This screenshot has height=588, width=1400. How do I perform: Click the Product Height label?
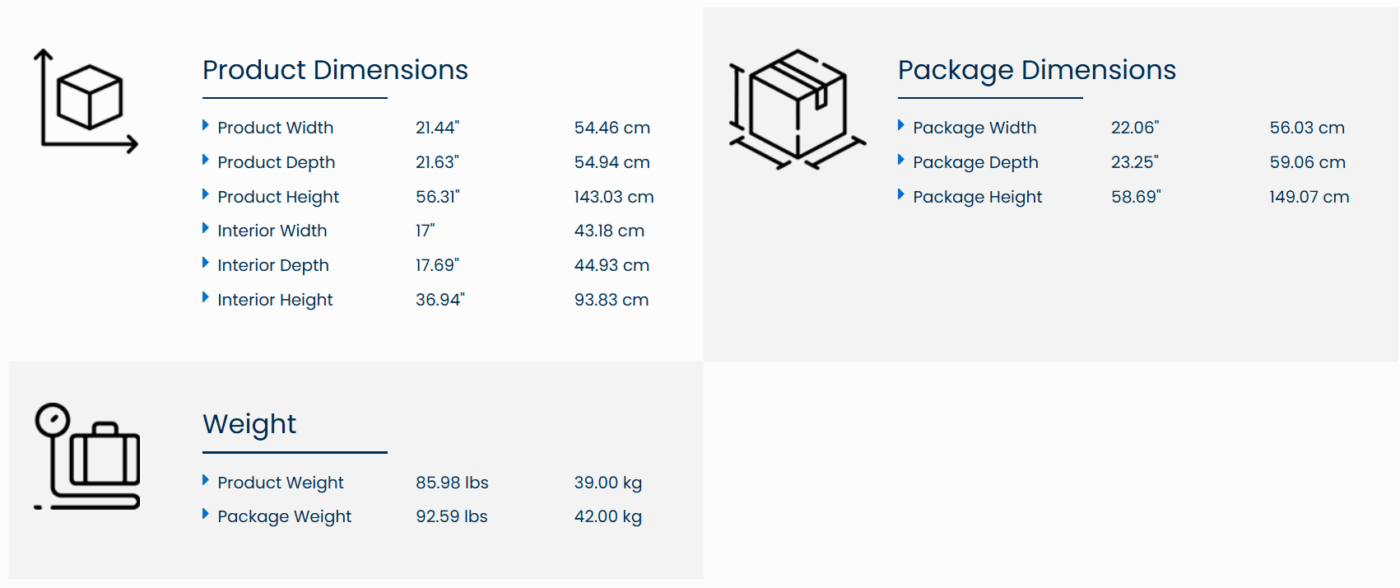pos(278,197)
